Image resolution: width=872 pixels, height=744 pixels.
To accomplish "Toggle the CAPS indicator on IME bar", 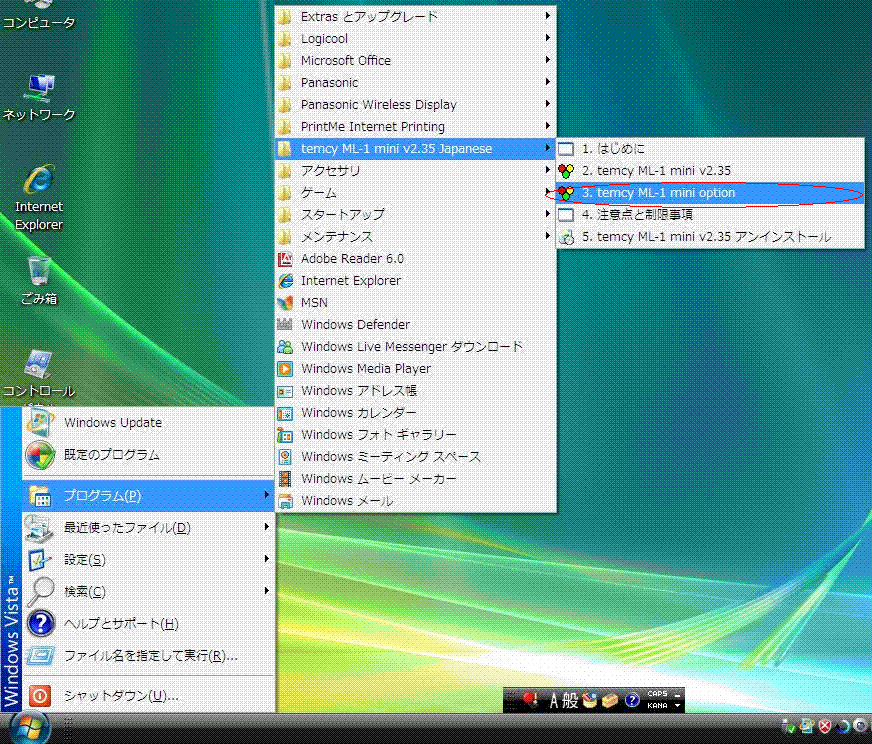I will (x=657, y=693).
